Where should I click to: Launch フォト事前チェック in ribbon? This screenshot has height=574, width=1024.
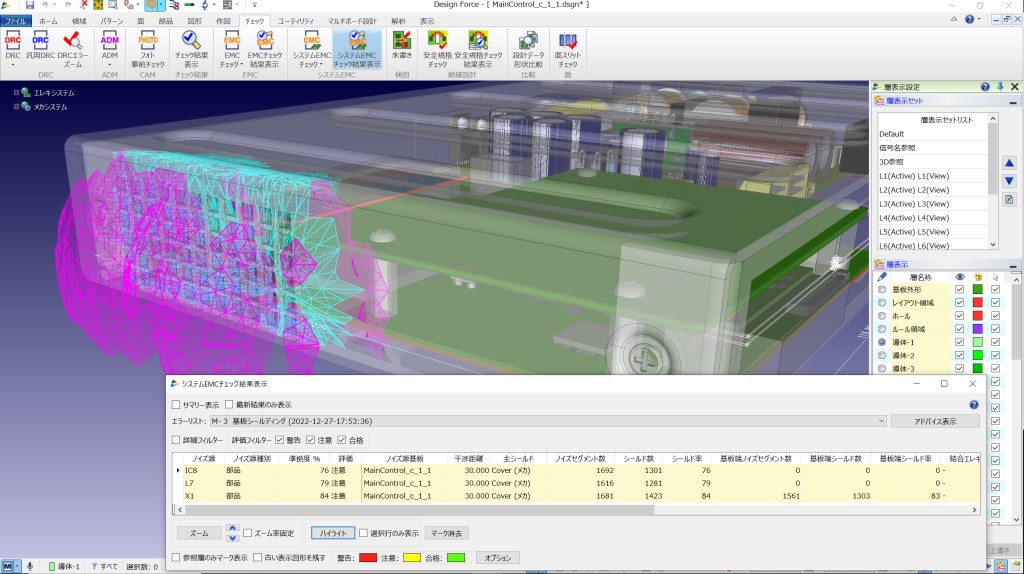click(x=148, y=48)
